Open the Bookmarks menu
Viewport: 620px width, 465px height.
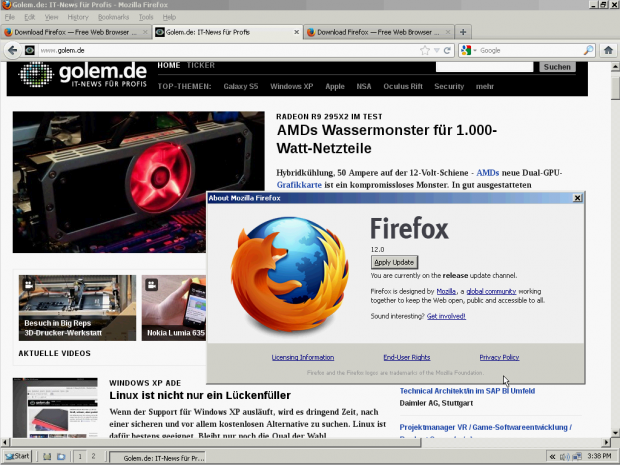tap(113, 17)
